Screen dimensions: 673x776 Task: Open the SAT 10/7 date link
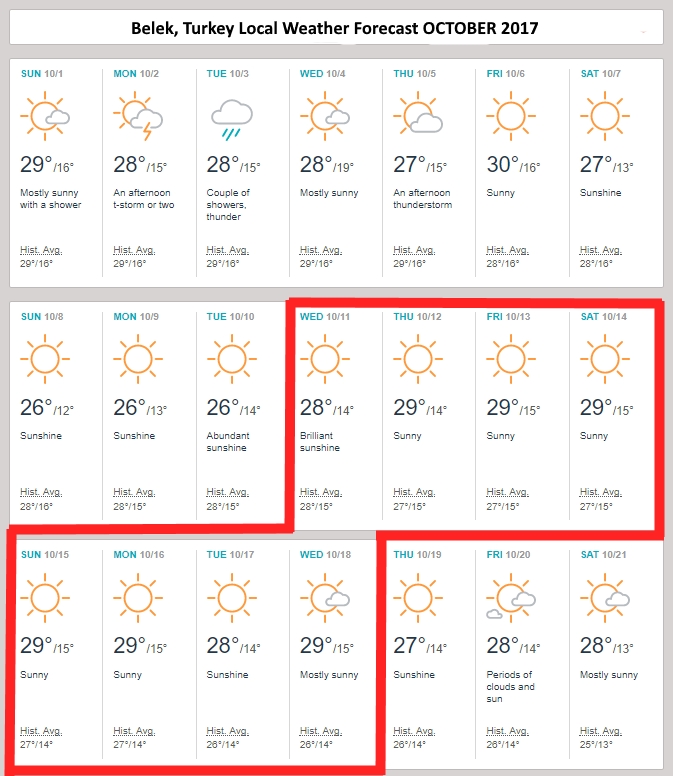coord(601,74)
